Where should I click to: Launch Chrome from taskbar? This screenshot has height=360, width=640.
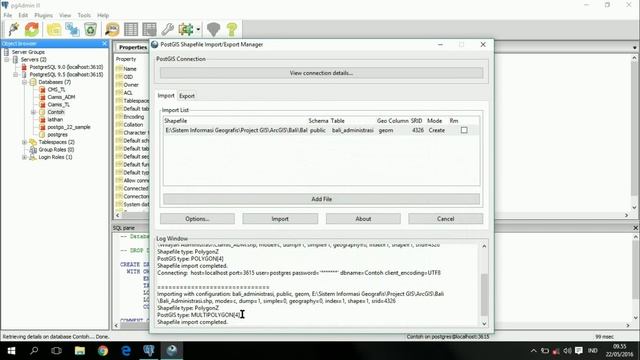[103, 351]
